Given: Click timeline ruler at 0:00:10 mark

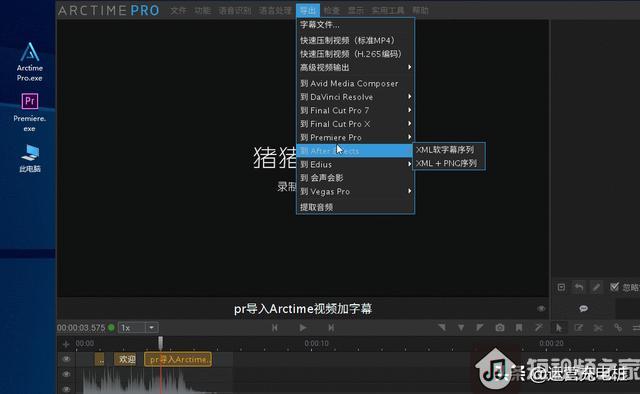Looking at the screenshot, I should [316, 343].
